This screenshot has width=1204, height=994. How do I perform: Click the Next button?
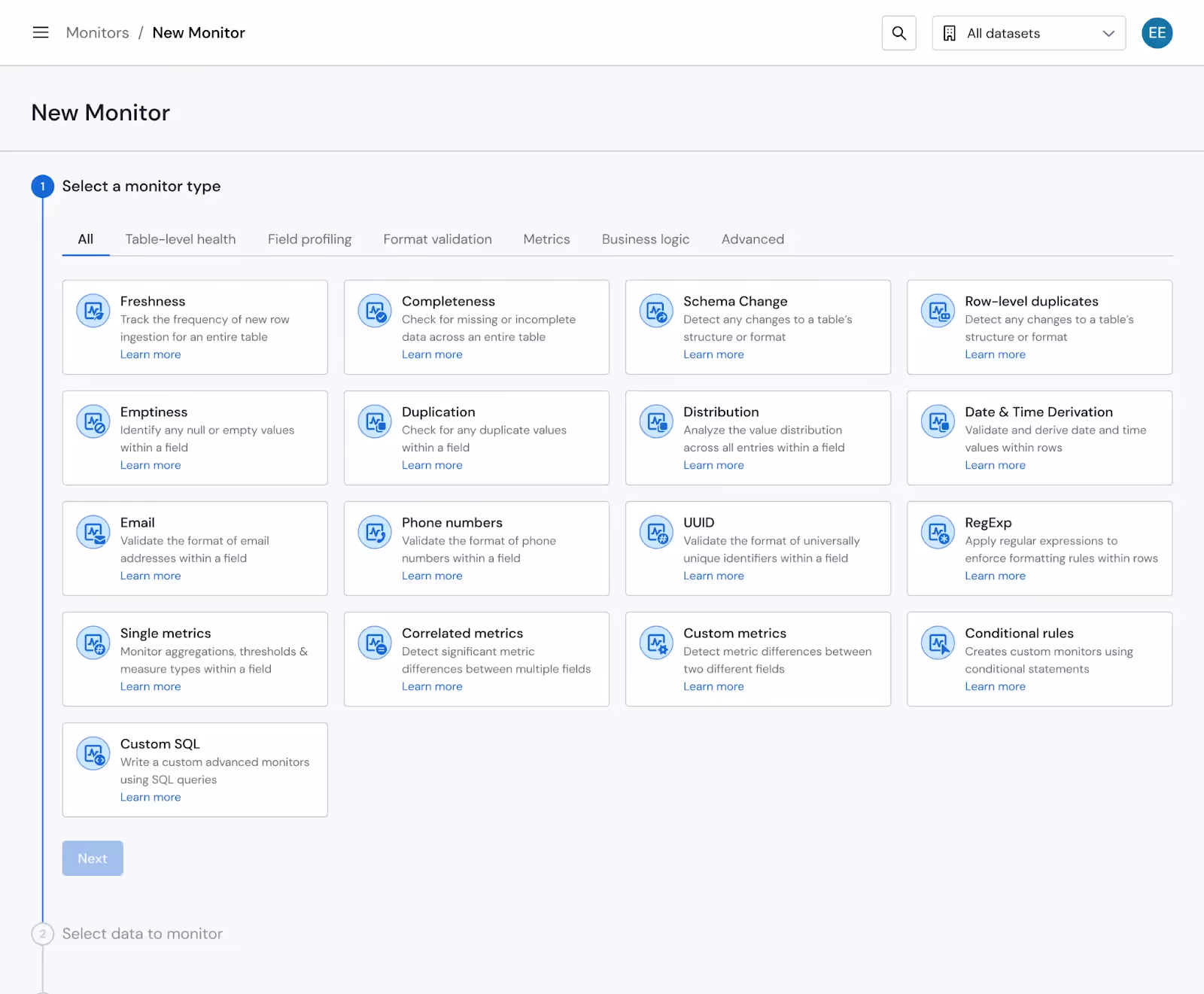tap(93, 859)
